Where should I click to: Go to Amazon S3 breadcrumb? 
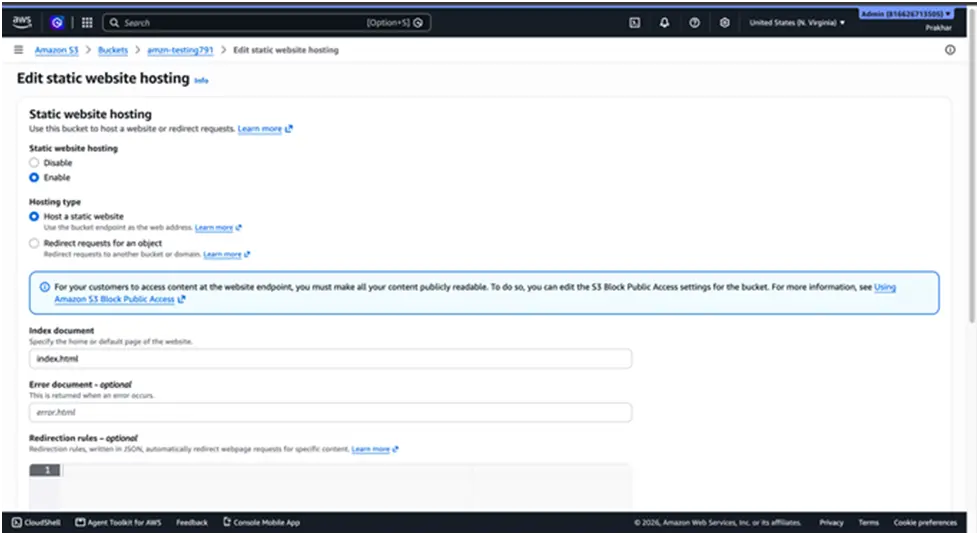click(x=56, y=50)
